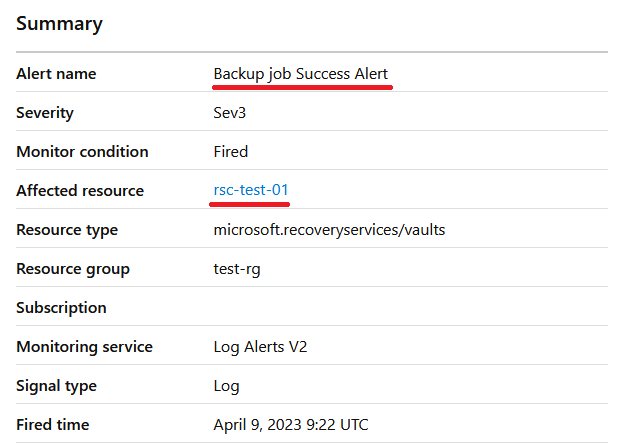This screenshot has height=444, width=621.
Task: Select the microsoft.recoveryservices/vaults resource type text
Action: tap(329, 230)
